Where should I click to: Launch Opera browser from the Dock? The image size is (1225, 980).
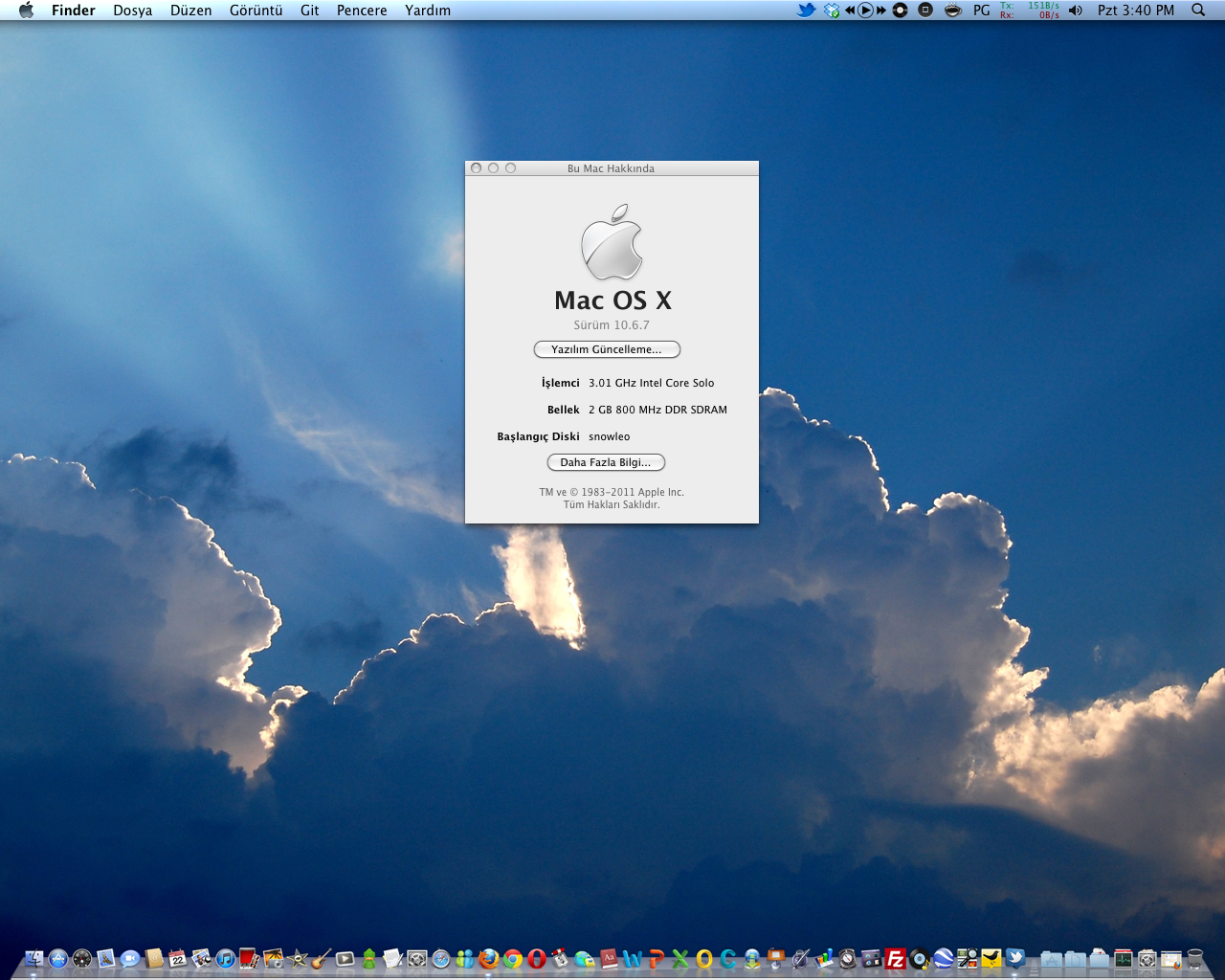[x=537, y=958]
